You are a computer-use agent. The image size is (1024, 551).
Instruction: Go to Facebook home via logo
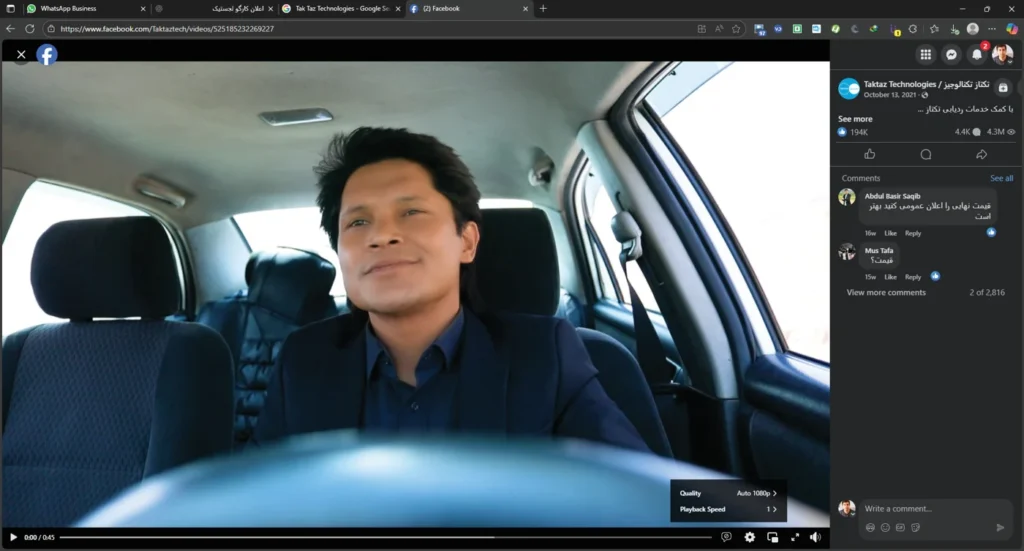(x=47, y=55)
